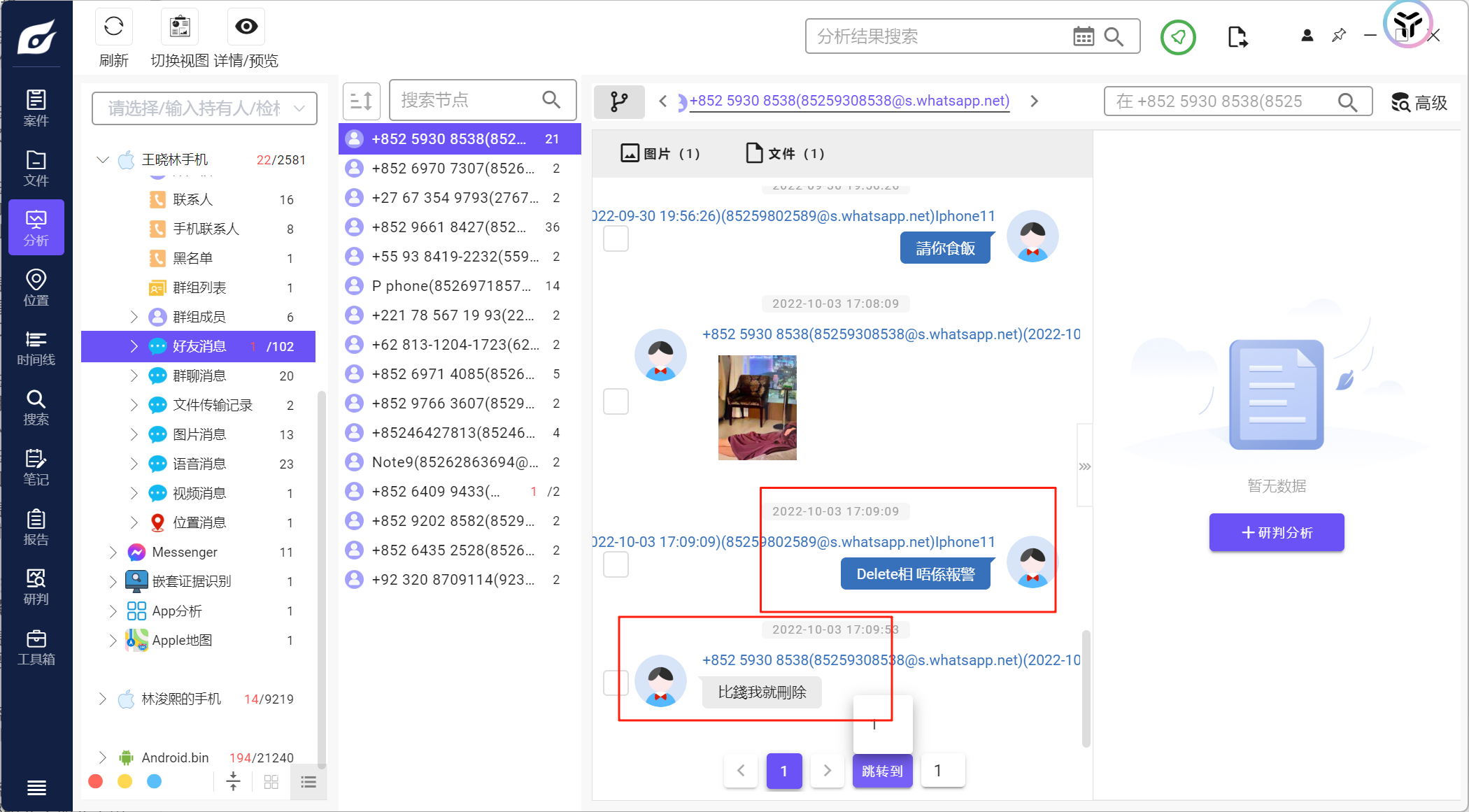
Task: Toggle the details/preview (详情/预览) eye icon
Action: (246, 27)
